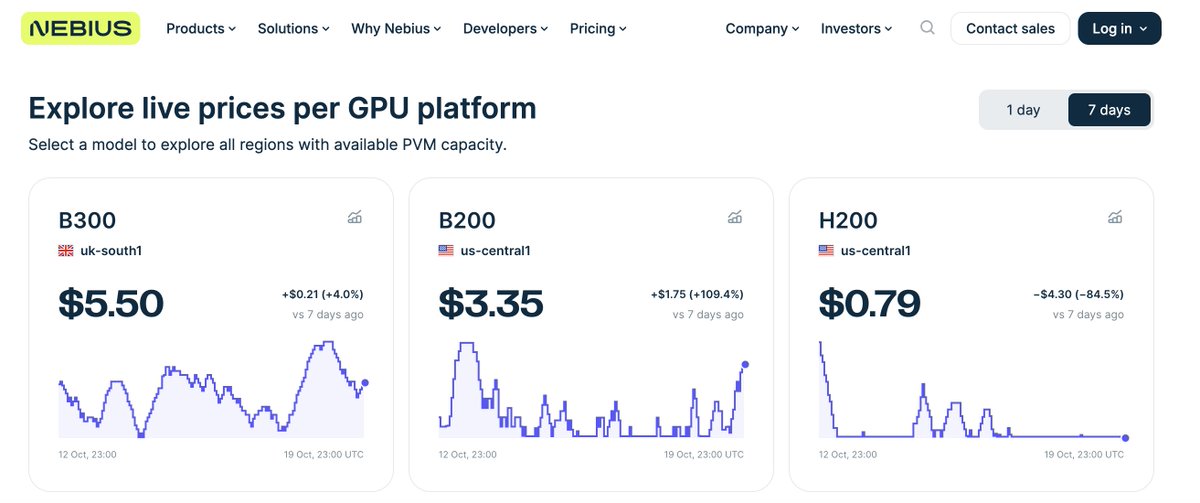Click the Contact sales button
The image size is (1200, 503).
point(1010,28)
